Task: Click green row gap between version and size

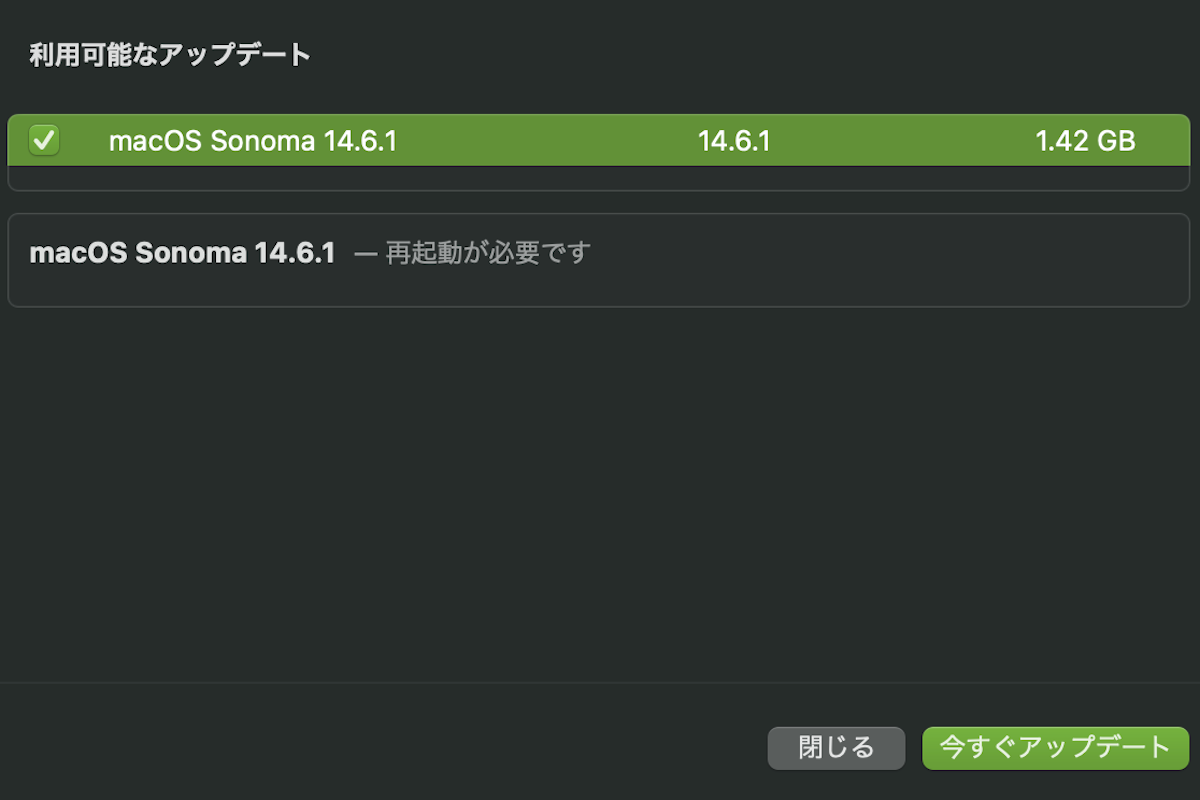Action: (900, 141)
